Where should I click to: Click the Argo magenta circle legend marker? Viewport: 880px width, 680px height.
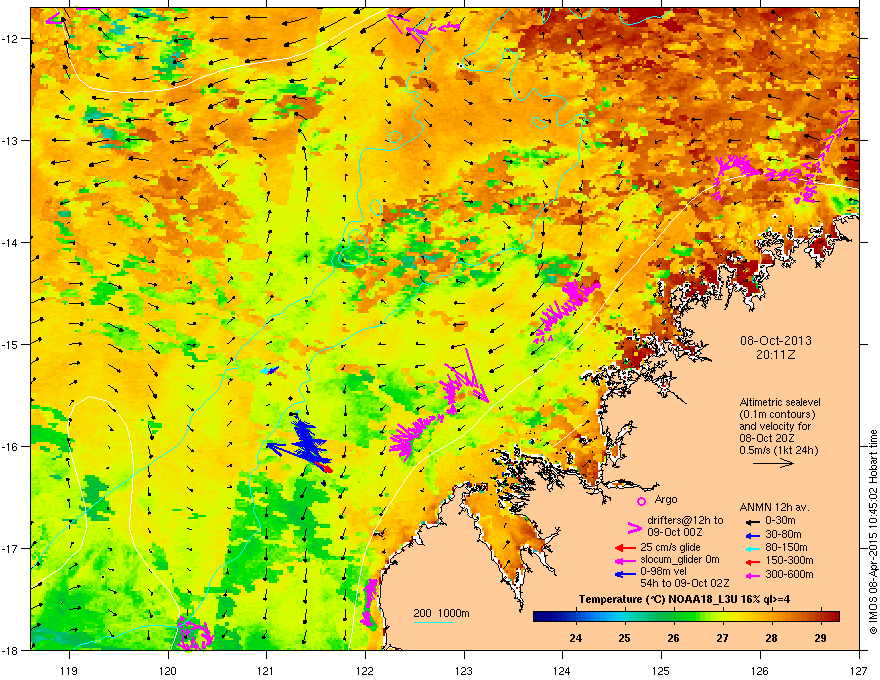point(641,501)
